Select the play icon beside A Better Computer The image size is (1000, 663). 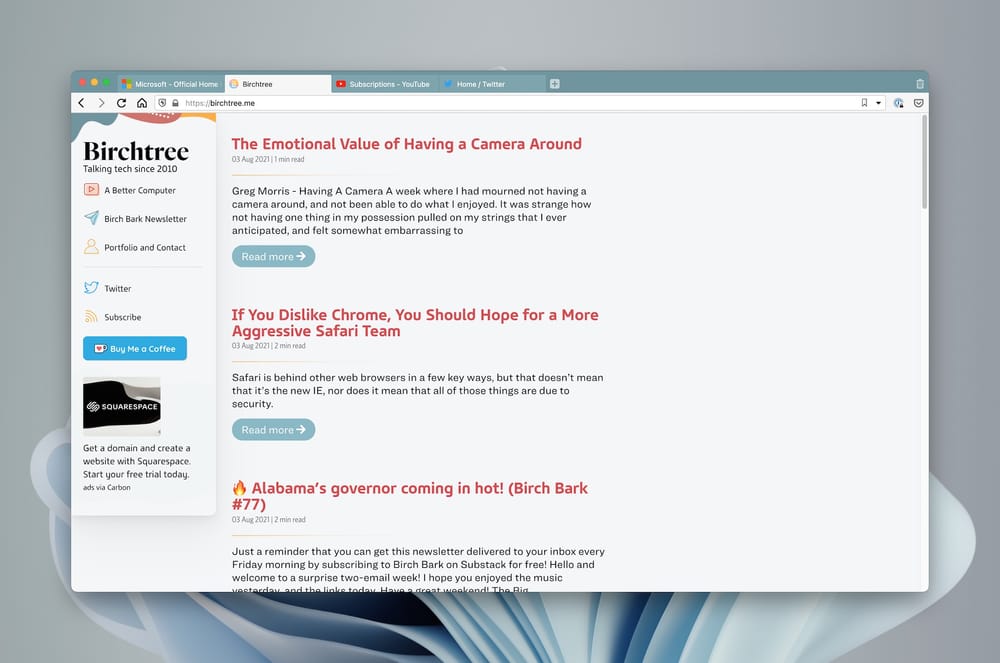[92, 190]
